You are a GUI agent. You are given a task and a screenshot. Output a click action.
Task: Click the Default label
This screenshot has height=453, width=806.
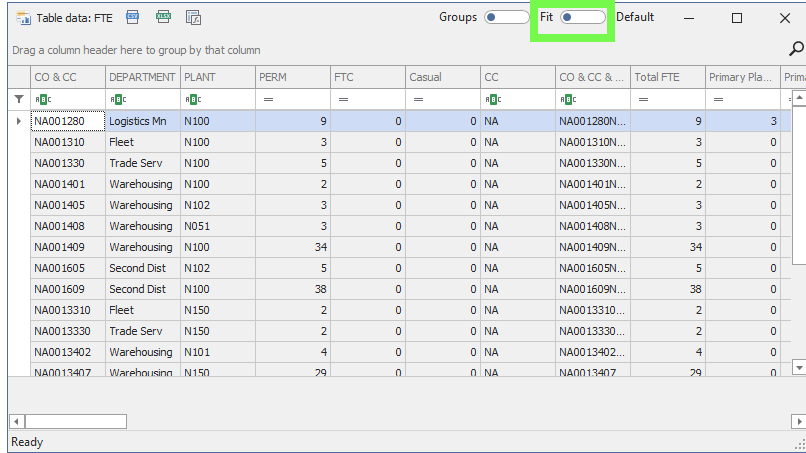coord(635,18)
